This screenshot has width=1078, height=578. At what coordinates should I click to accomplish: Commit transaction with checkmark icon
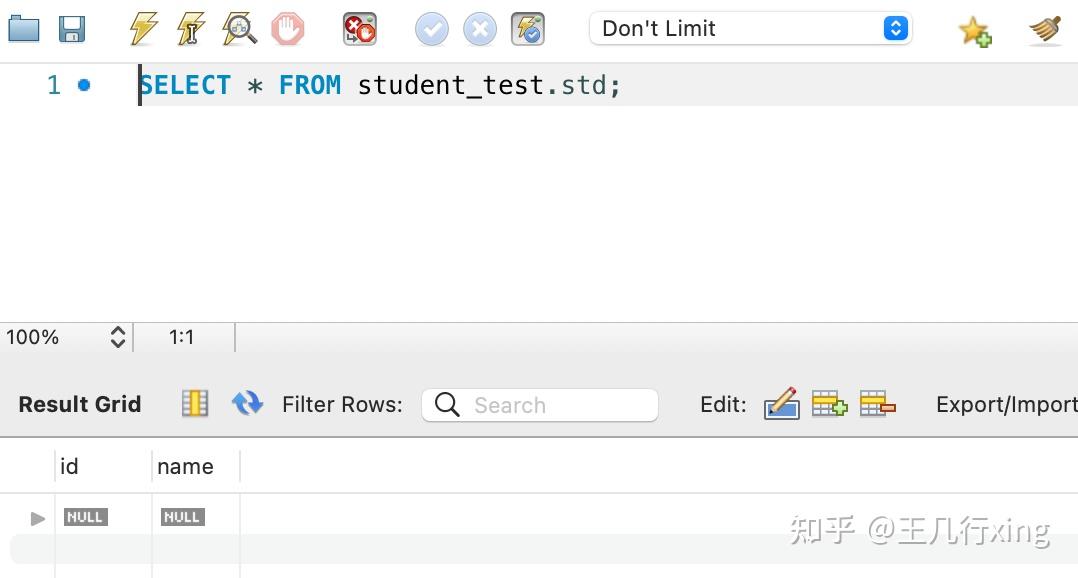(x=432, y=30)
